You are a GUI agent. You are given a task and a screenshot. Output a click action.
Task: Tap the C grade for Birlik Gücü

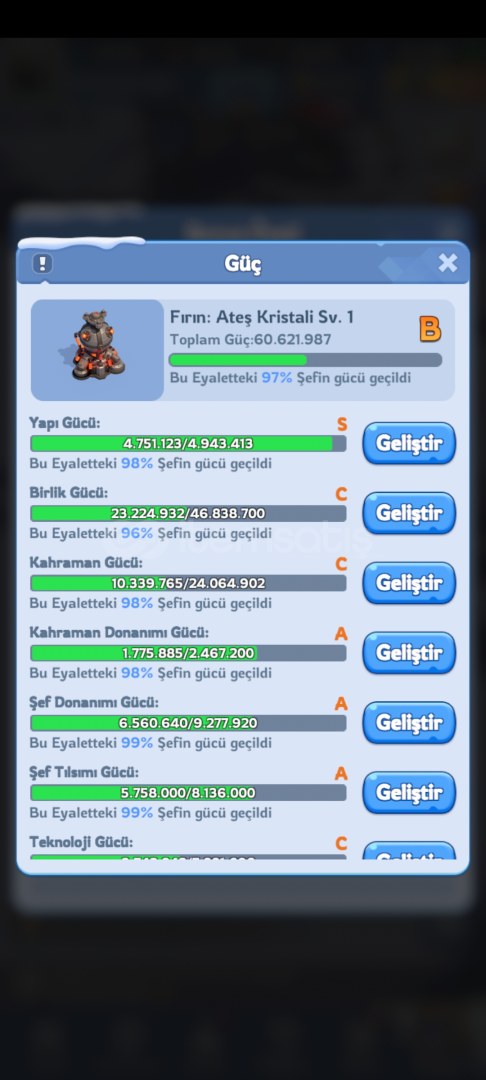[x=341, y=495]
